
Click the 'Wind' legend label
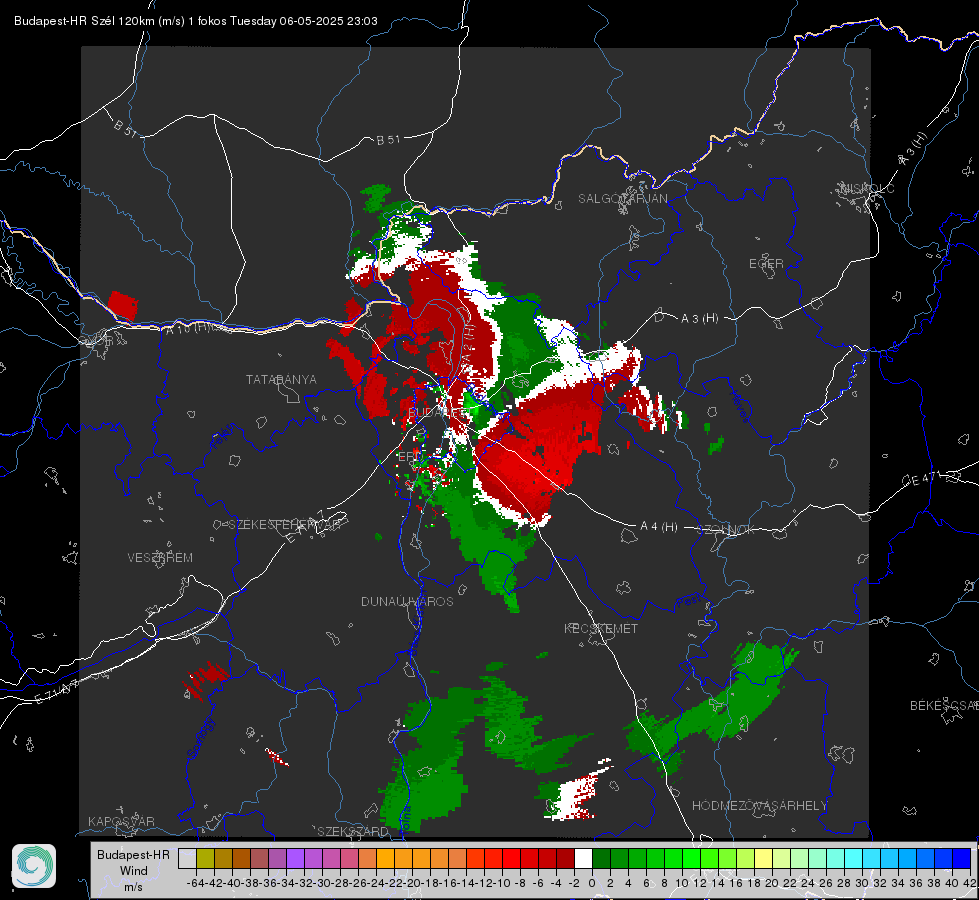[x=134, y=871]
